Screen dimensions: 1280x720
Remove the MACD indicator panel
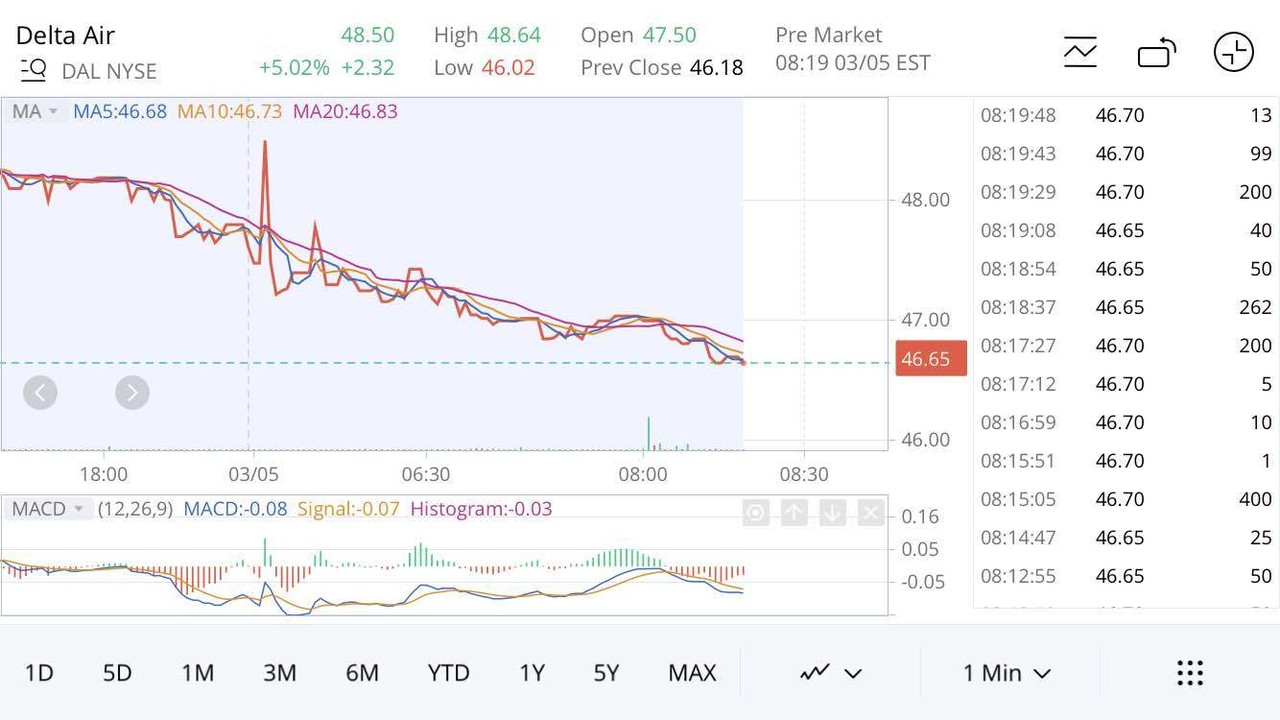(870, 513)
